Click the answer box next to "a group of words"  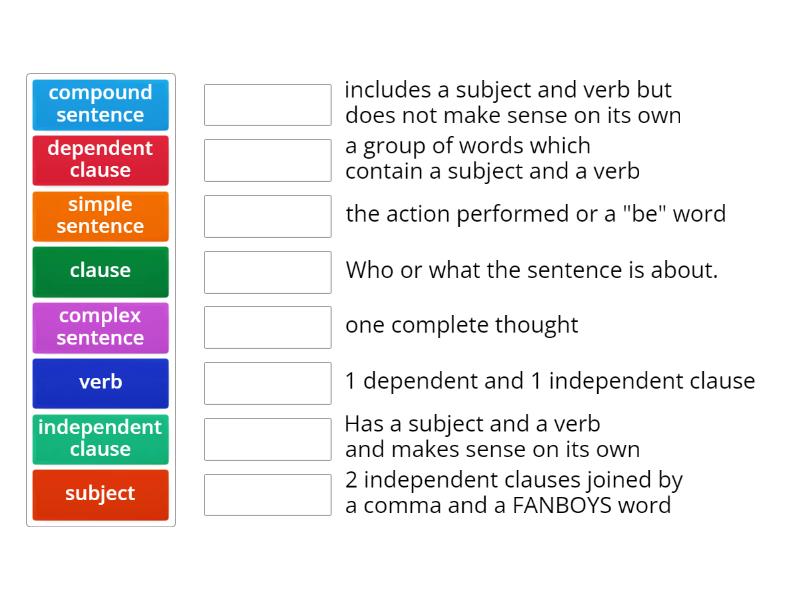(x=267, y=159)
